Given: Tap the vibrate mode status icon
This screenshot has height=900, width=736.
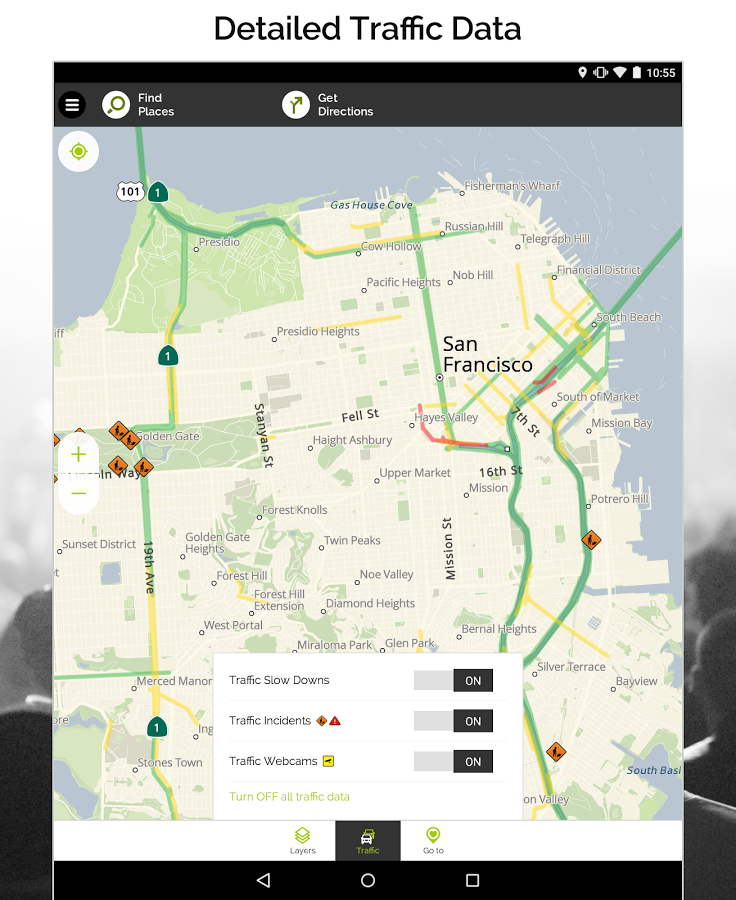Looking at the screenshot, I should 601,72.
